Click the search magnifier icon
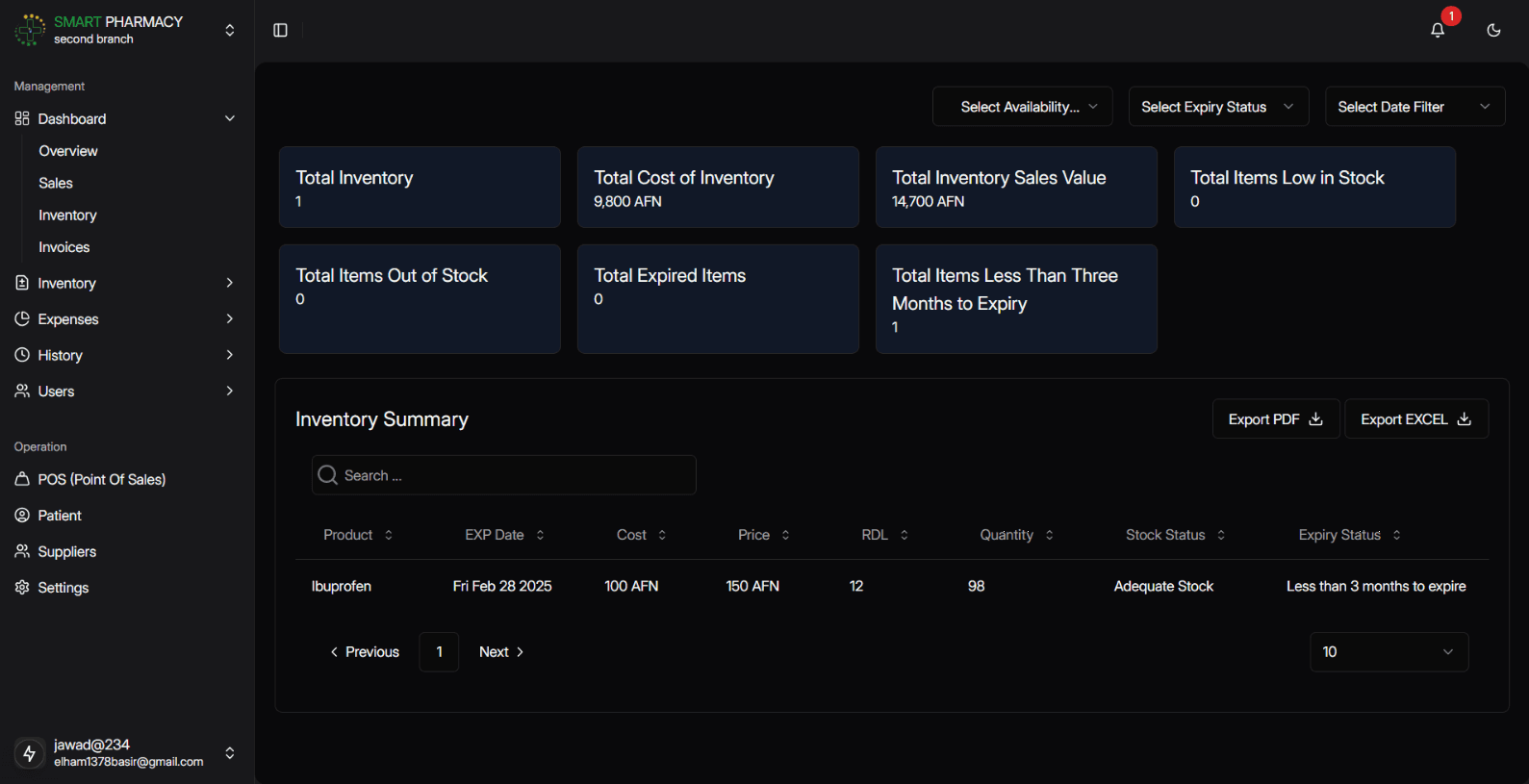Image resolution: width=1529 pixels, height=784 pixels. (327, 475)
